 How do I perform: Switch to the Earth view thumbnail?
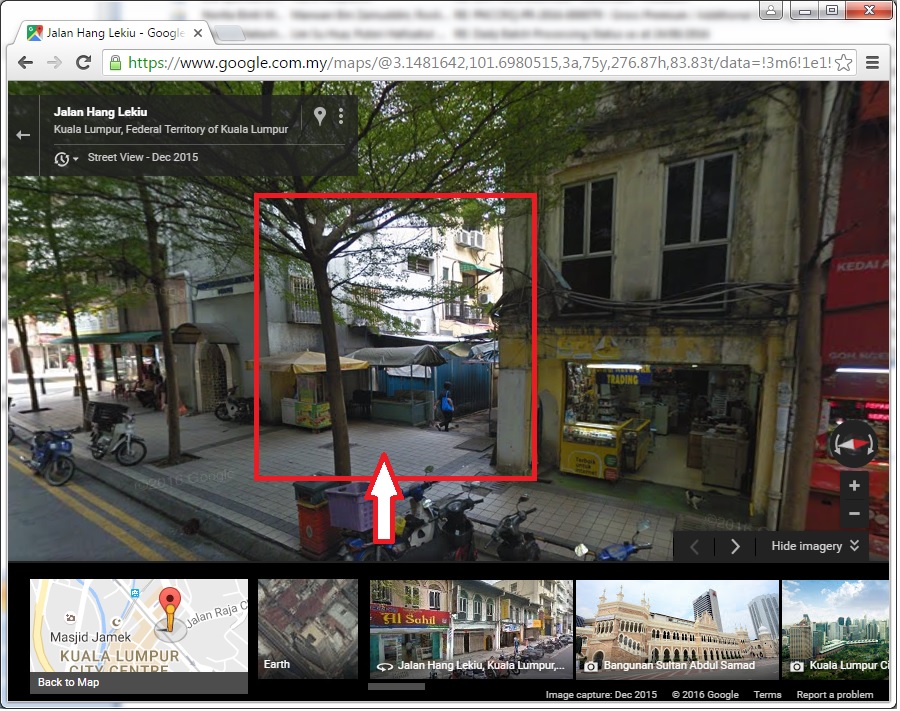(308, 629)
